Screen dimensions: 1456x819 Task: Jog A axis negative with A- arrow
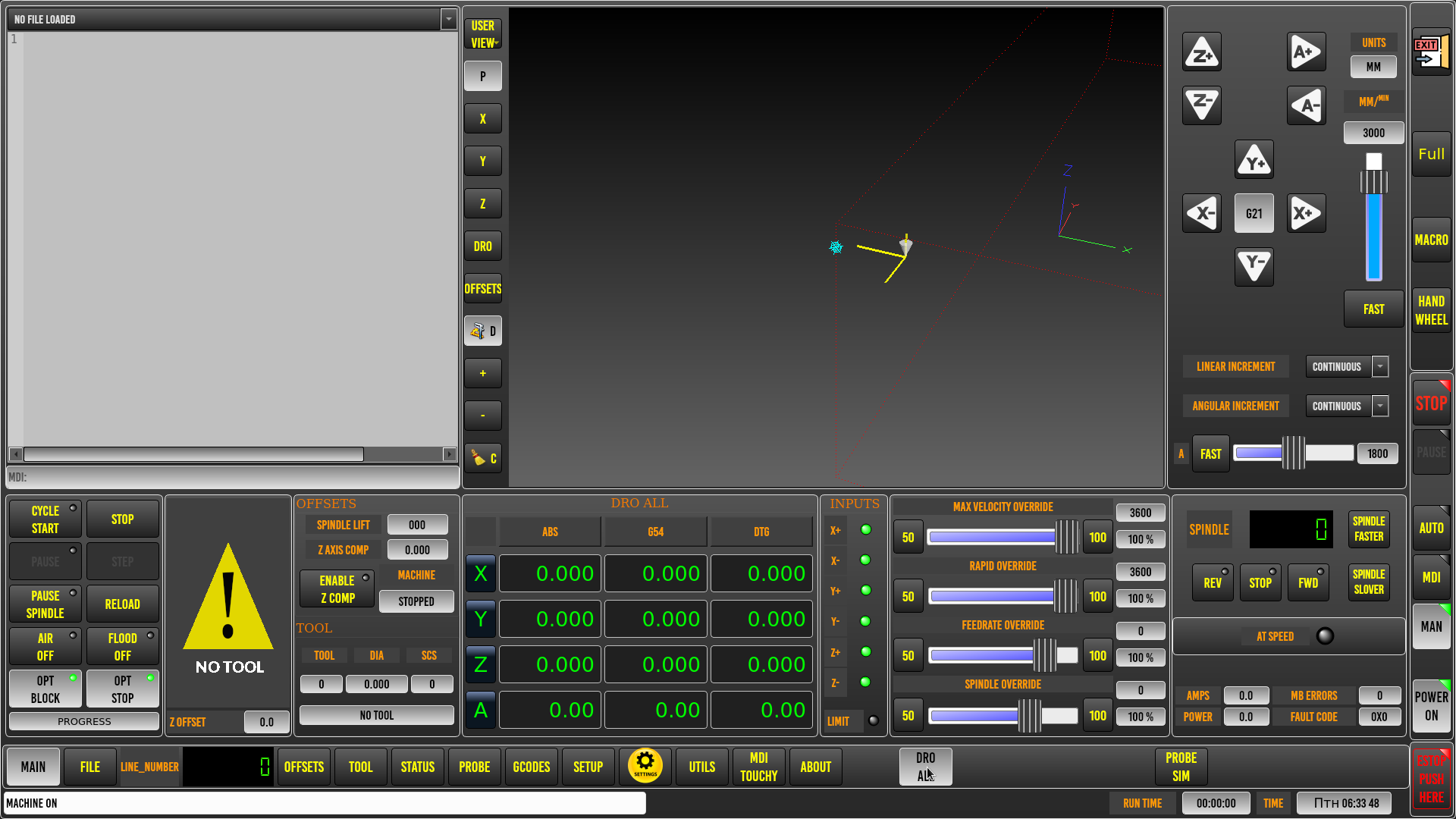(1306, 105)
